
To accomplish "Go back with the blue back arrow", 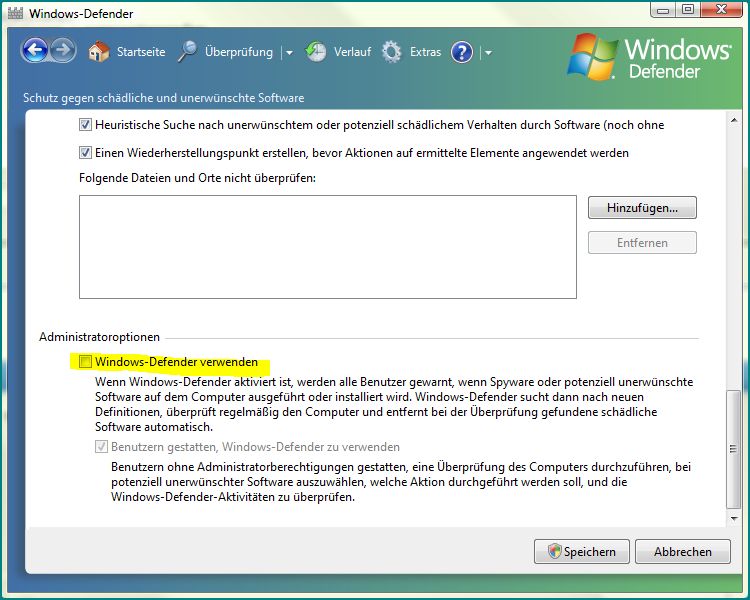I will point(34,50).
